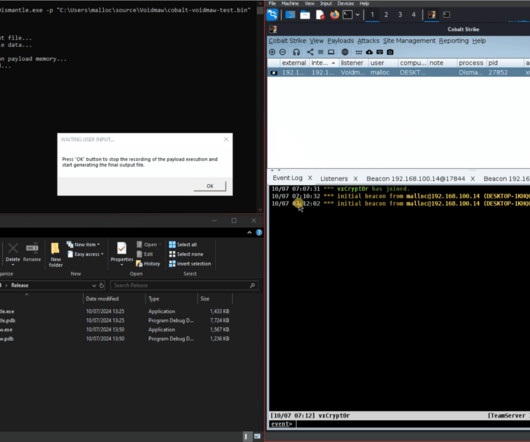Open File Explorer help question mark icon

[x=259, y=232]
